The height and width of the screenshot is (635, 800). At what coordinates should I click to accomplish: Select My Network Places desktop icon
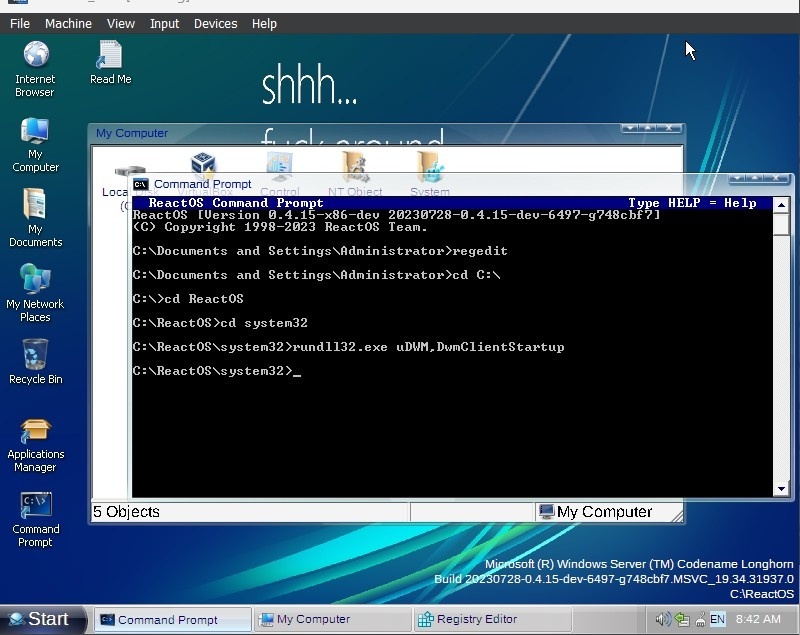(x=35, y=293)
